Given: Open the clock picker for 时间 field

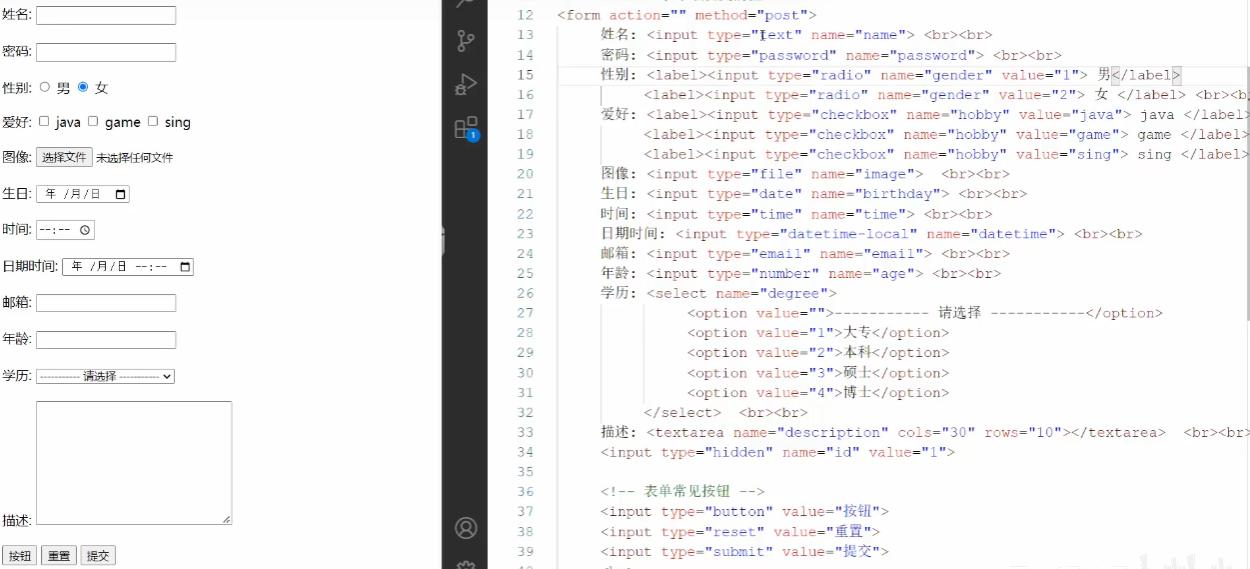Looking at the screenshot, I should coord(85,230).
